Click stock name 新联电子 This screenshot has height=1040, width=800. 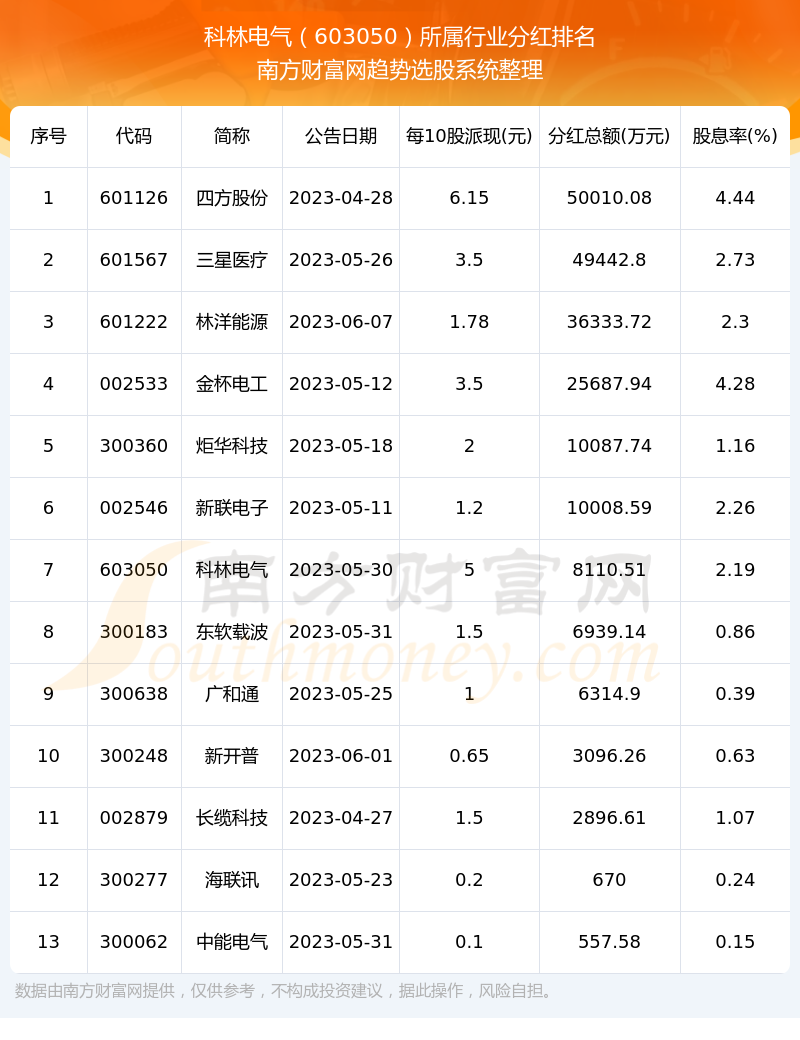(232, 508)
